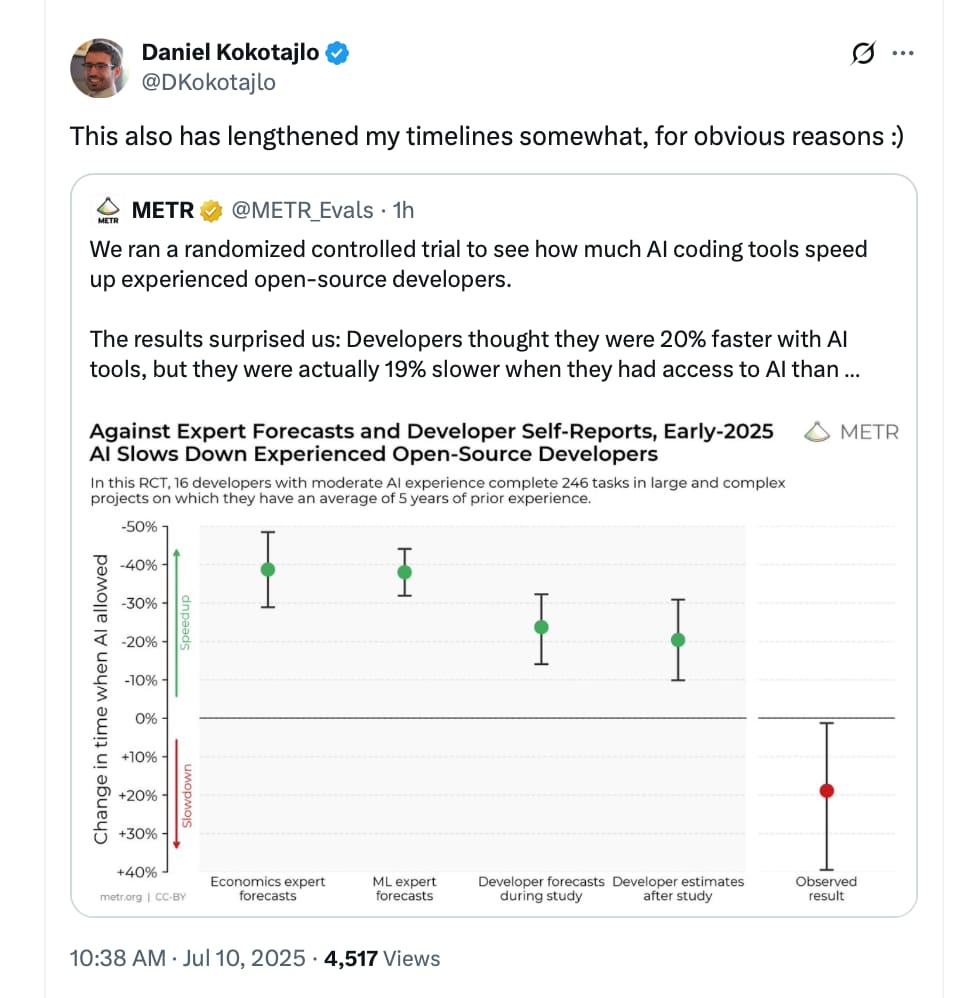The height and width of the screenshot is (998, 978).
Task: Click the 10:38 AM Jul 10, 2025 timestamp
Action: click(x=188, y=959)
